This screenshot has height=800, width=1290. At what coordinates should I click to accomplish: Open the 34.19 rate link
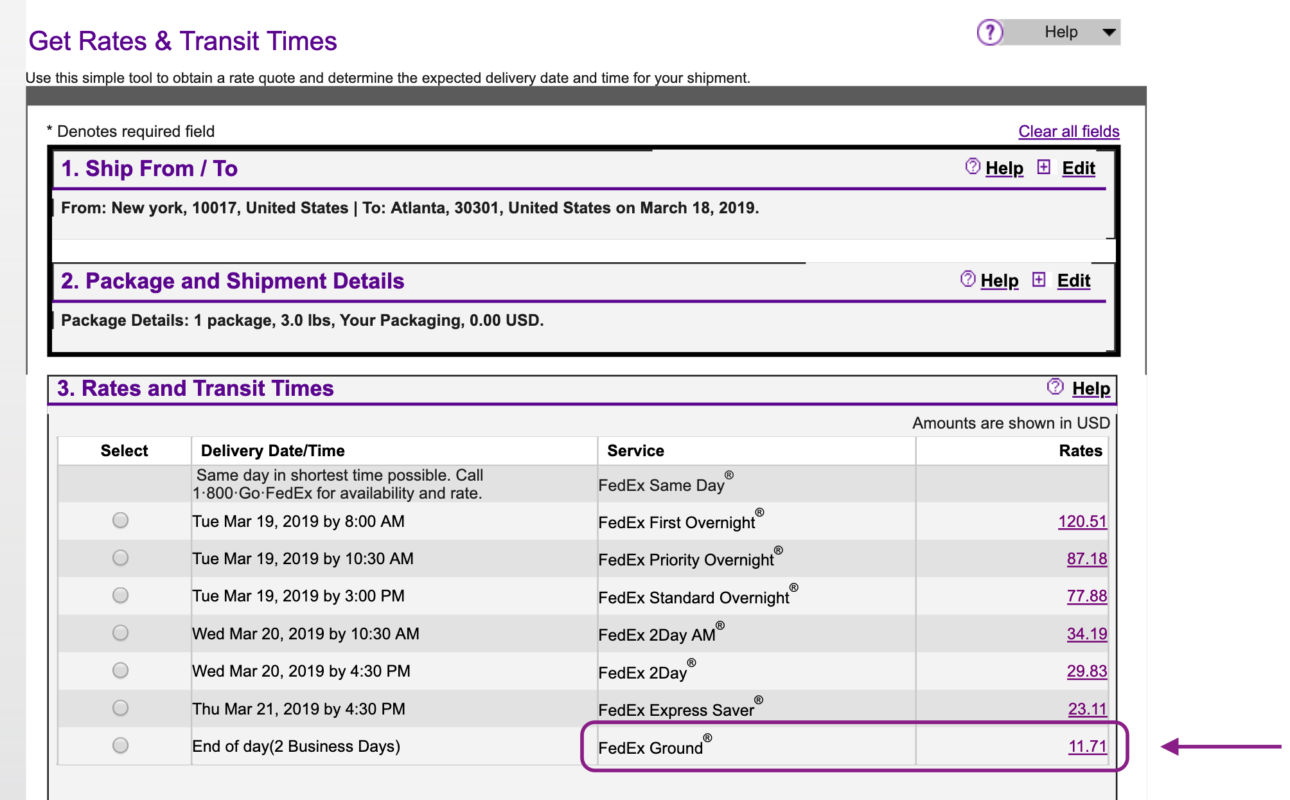[1087, 634]
